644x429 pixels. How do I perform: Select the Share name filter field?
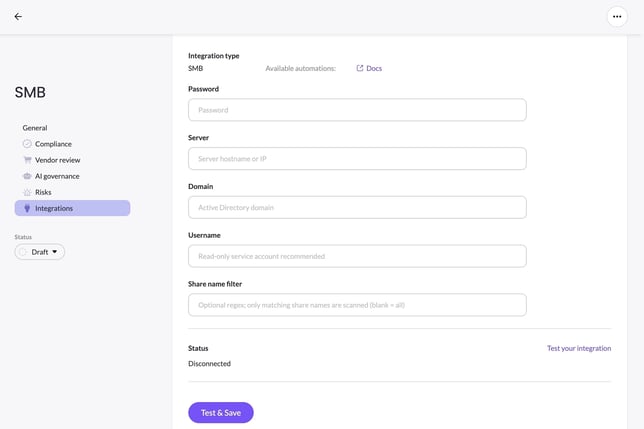pos(357,305)
